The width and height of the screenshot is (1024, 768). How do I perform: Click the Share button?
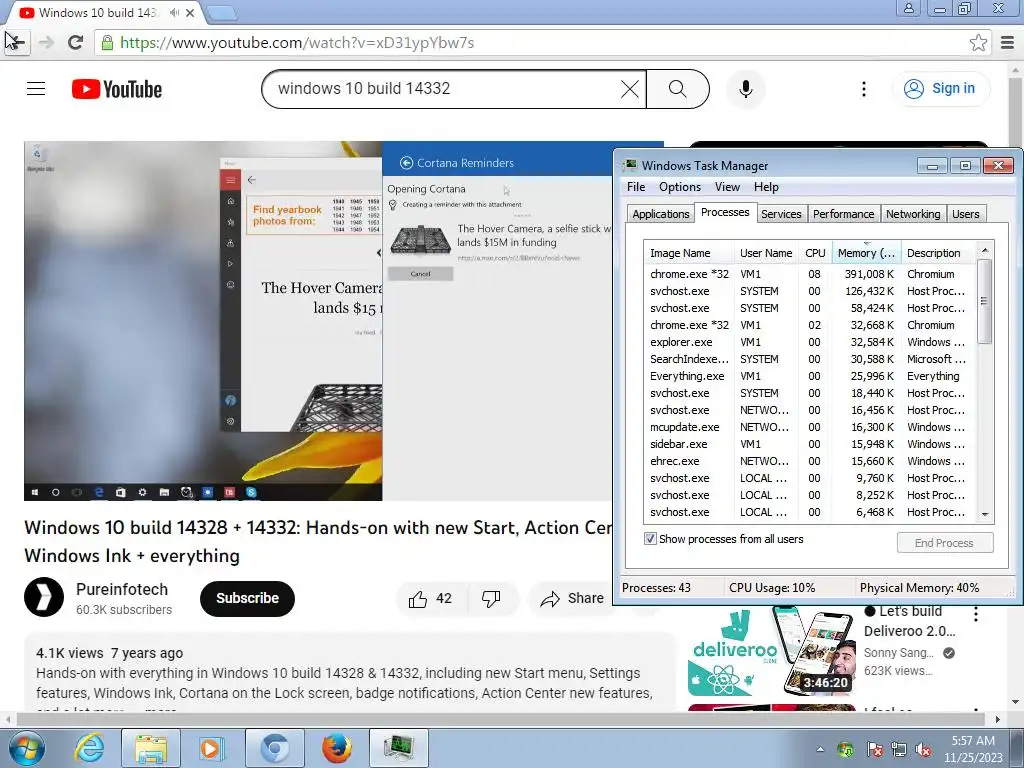573,598
